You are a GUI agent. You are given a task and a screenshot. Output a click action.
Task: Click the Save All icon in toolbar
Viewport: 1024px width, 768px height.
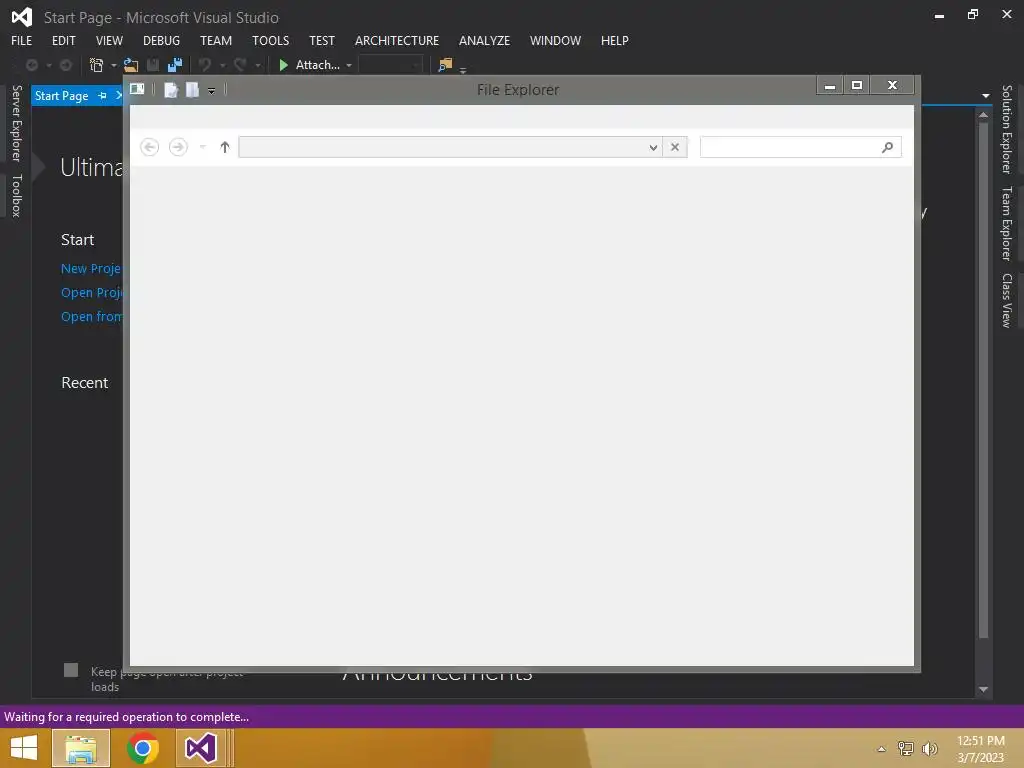click(175, 65)
